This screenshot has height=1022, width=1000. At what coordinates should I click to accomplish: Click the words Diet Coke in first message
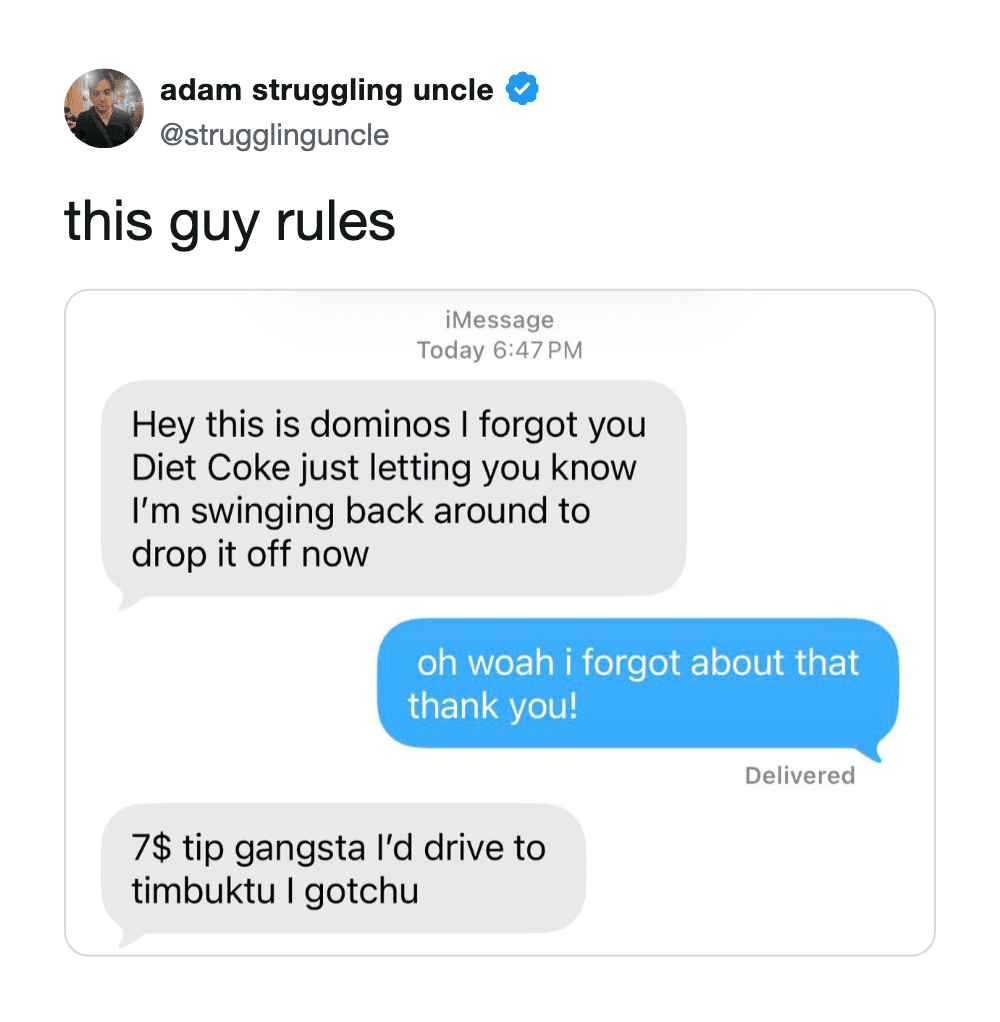tap(211, 468)
